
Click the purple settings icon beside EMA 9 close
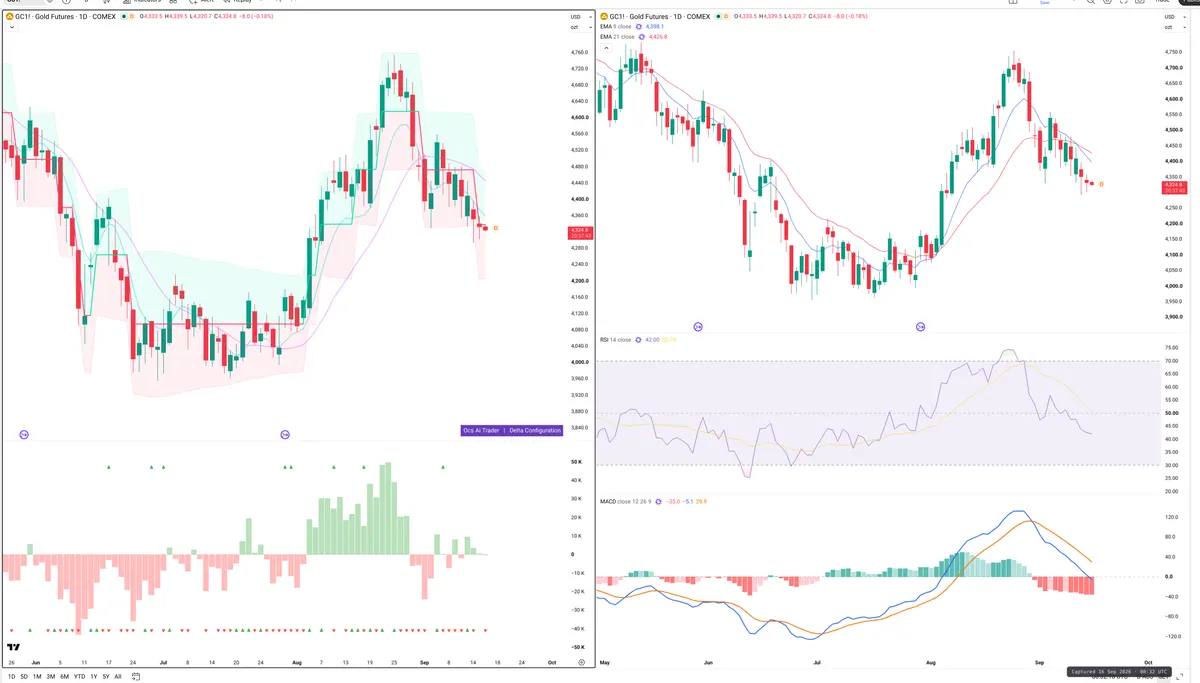click(640, 27)
